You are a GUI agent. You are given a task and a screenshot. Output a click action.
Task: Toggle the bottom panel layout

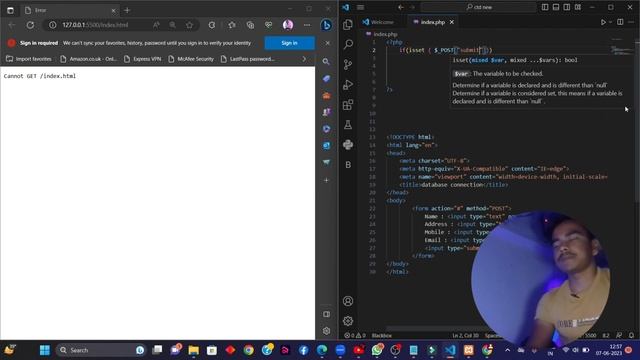click(556, 7)
